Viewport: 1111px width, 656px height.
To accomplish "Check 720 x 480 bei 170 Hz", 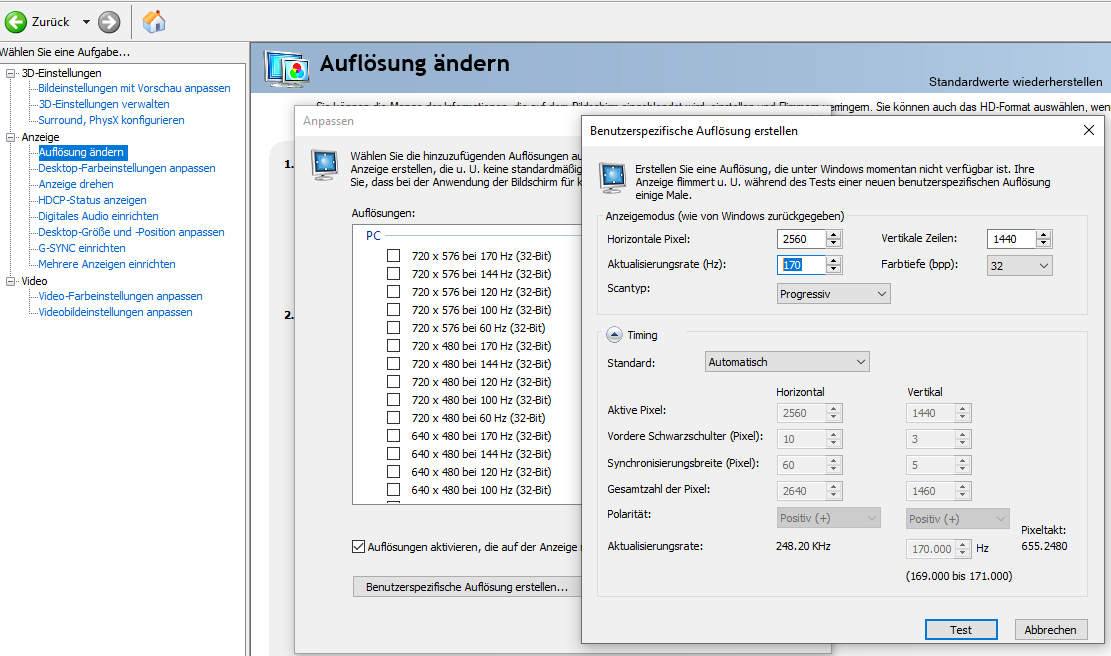I will 394,346.
